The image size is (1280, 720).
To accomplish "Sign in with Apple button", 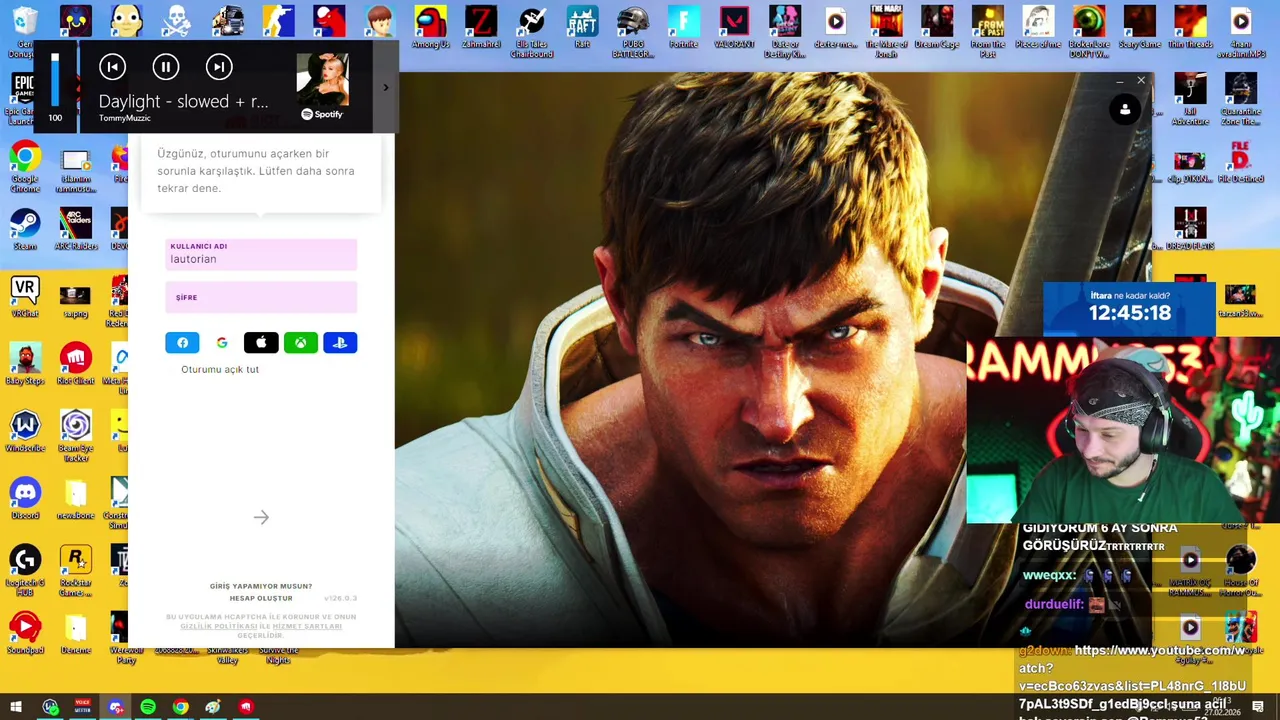I will point(261,343).
